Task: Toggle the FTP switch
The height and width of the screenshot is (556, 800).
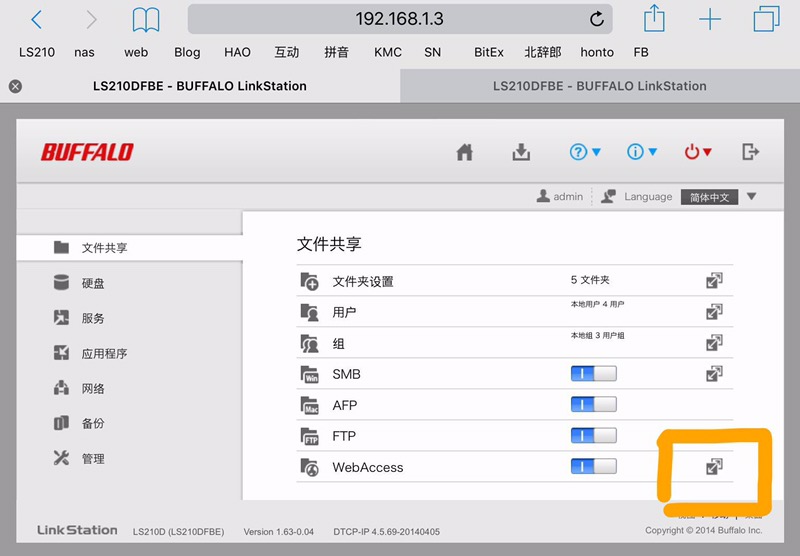Action: pyautogui.click(x=593, y=436)
